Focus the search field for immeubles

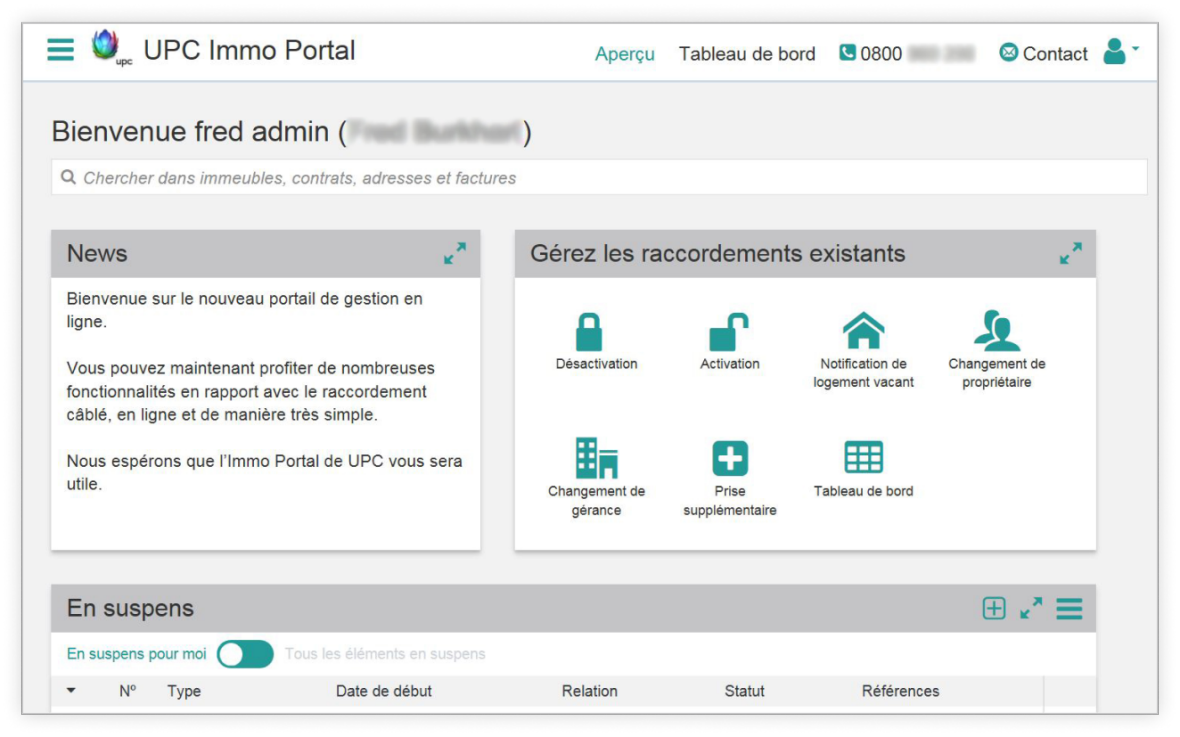click(599, 178)
